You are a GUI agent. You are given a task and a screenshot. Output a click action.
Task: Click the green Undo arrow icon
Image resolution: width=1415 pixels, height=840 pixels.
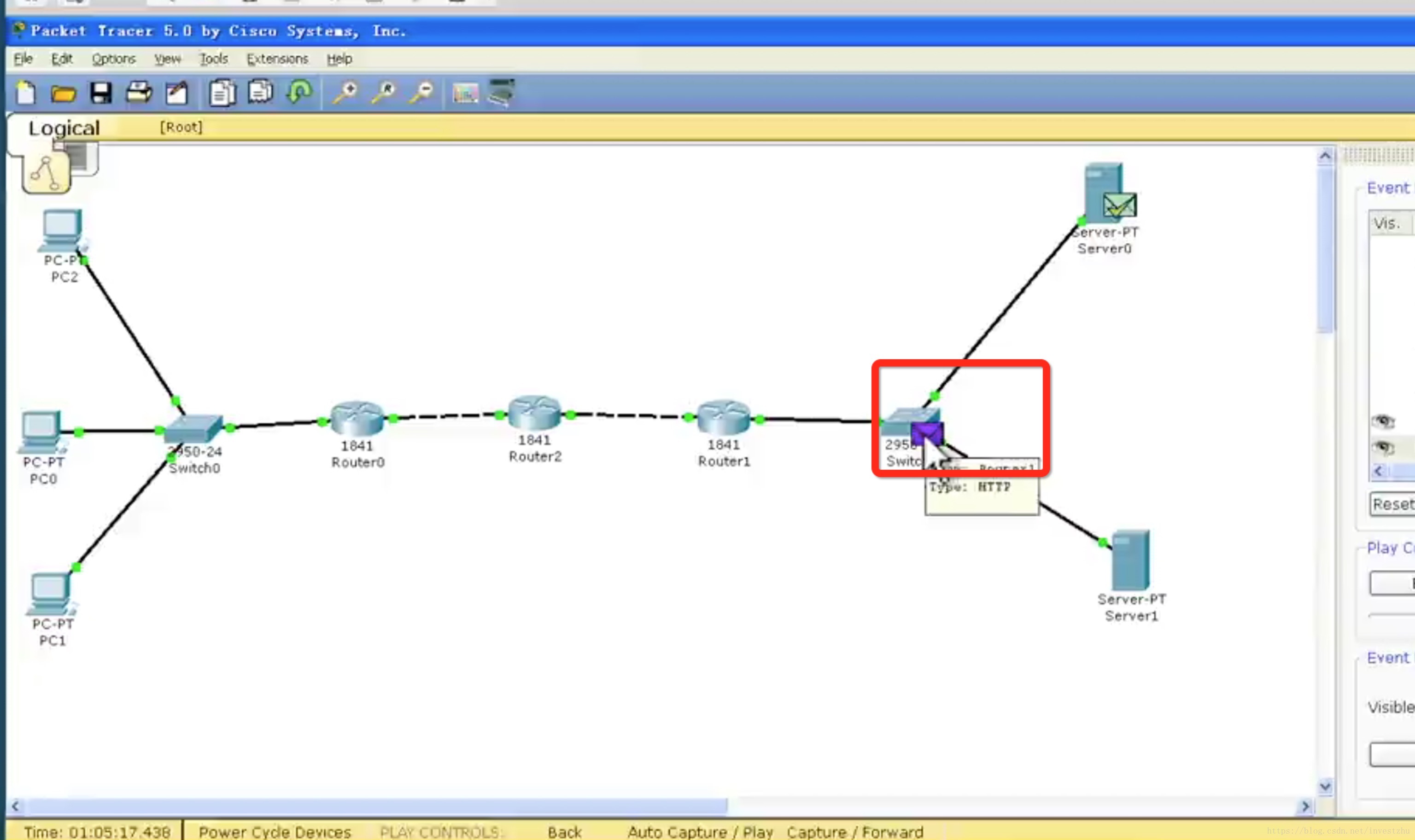(x=299, y=92)
